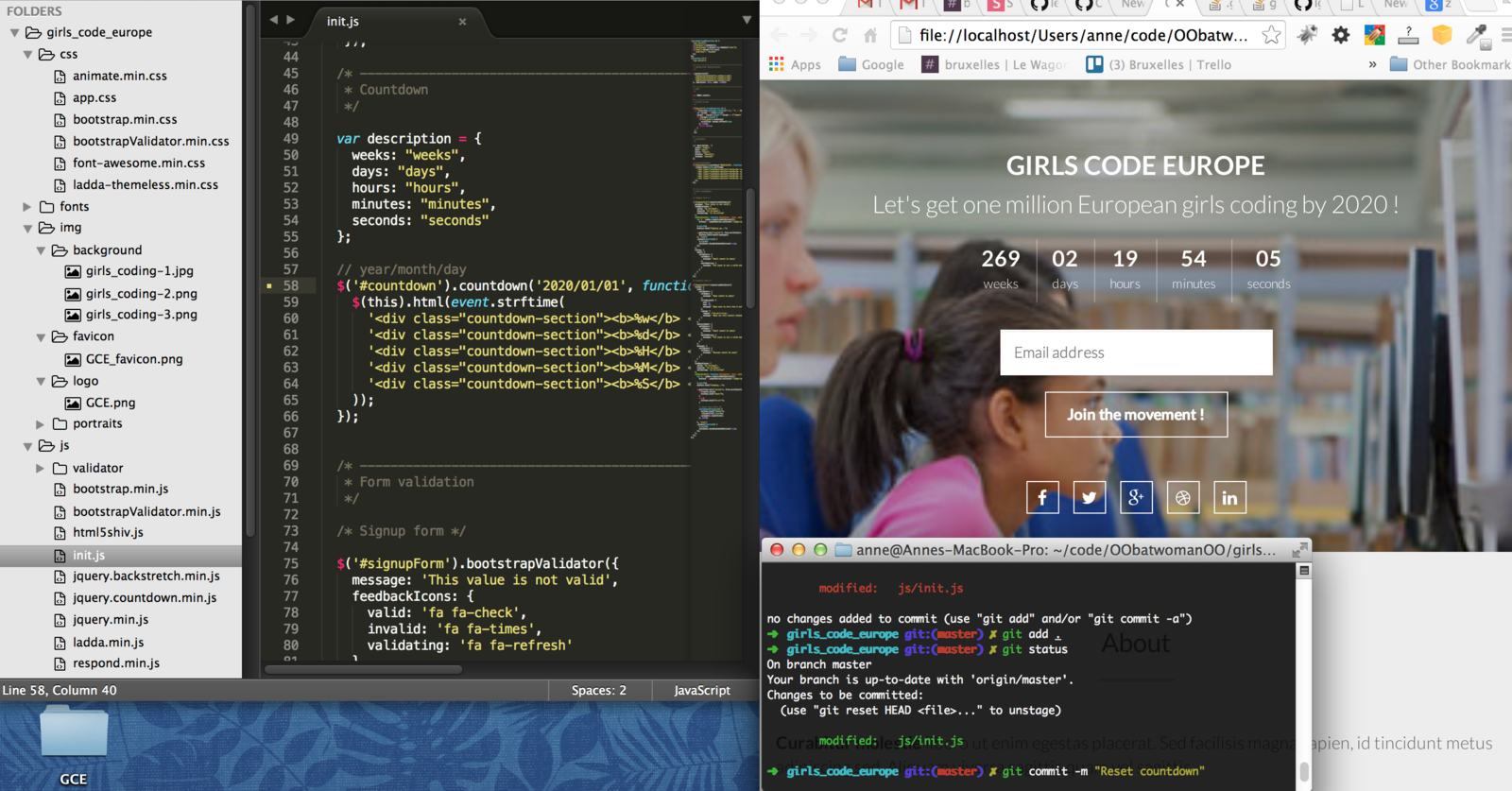Click the Terminal's vertical scrollbar
Screen dimensions: 1512x791
click(1304, 772)
